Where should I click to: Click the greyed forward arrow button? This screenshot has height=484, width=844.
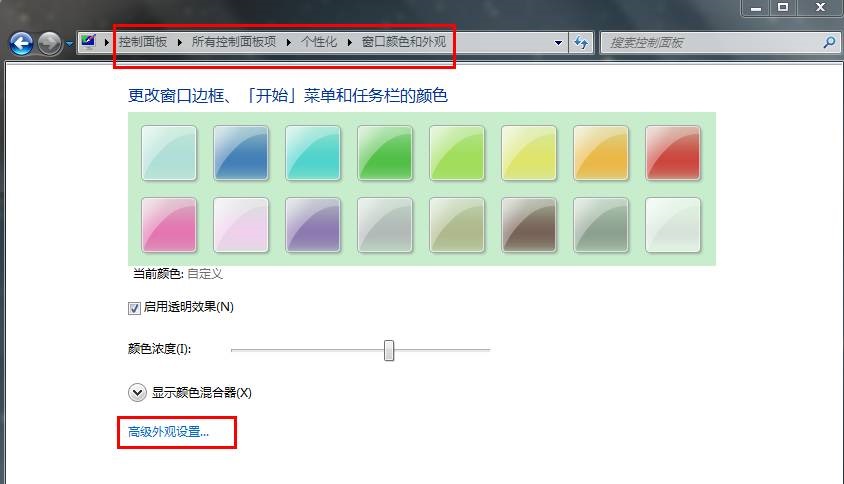(50, 44)
